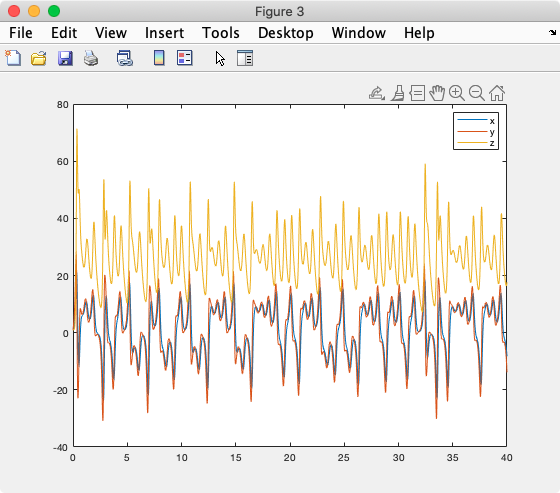560x493 pixels.
Task: Click the z entry in the legend
Action: click(x=476, y=143)
